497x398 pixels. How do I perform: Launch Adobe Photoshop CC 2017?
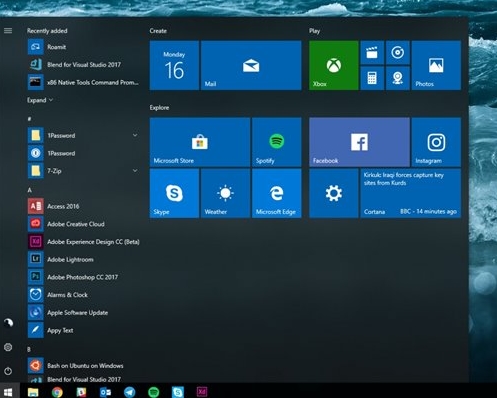click(83, 277)
